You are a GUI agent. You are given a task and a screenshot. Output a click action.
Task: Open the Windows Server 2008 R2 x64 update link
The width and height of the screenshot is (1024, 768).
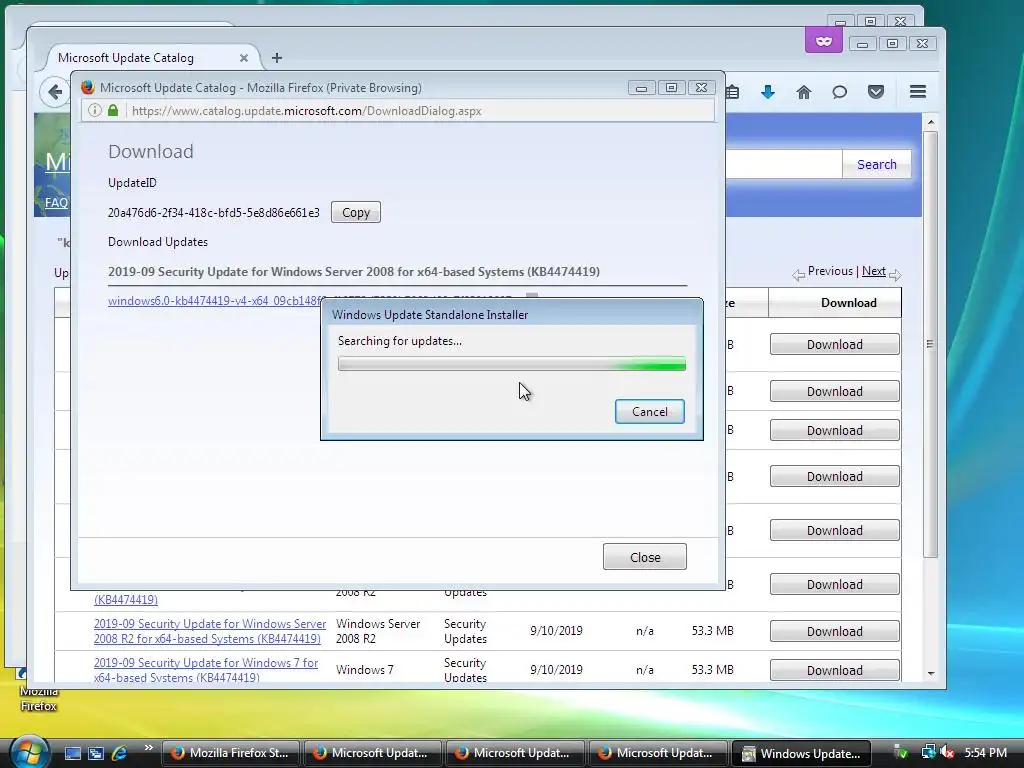pyautogui.click(x=210, y=631)
